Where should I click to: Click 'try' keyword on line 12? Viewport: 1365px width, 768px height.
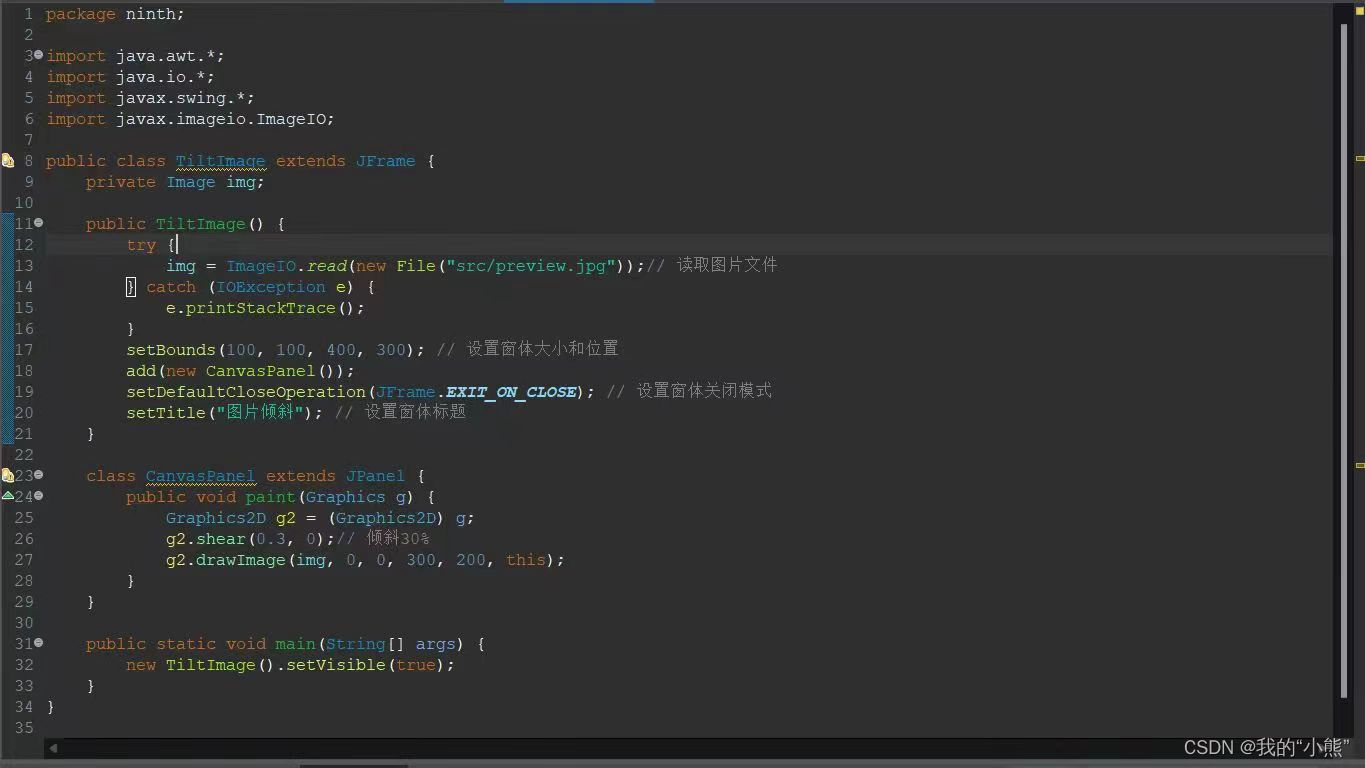pos(141,245)
